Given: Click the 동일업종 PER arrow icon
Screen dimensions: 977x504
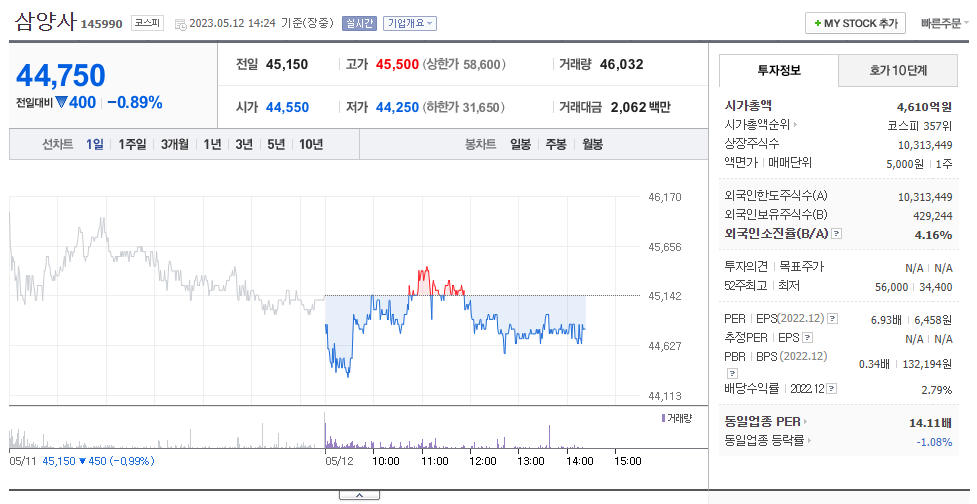Looking at the screenshot, I should (x=806, y=422).
